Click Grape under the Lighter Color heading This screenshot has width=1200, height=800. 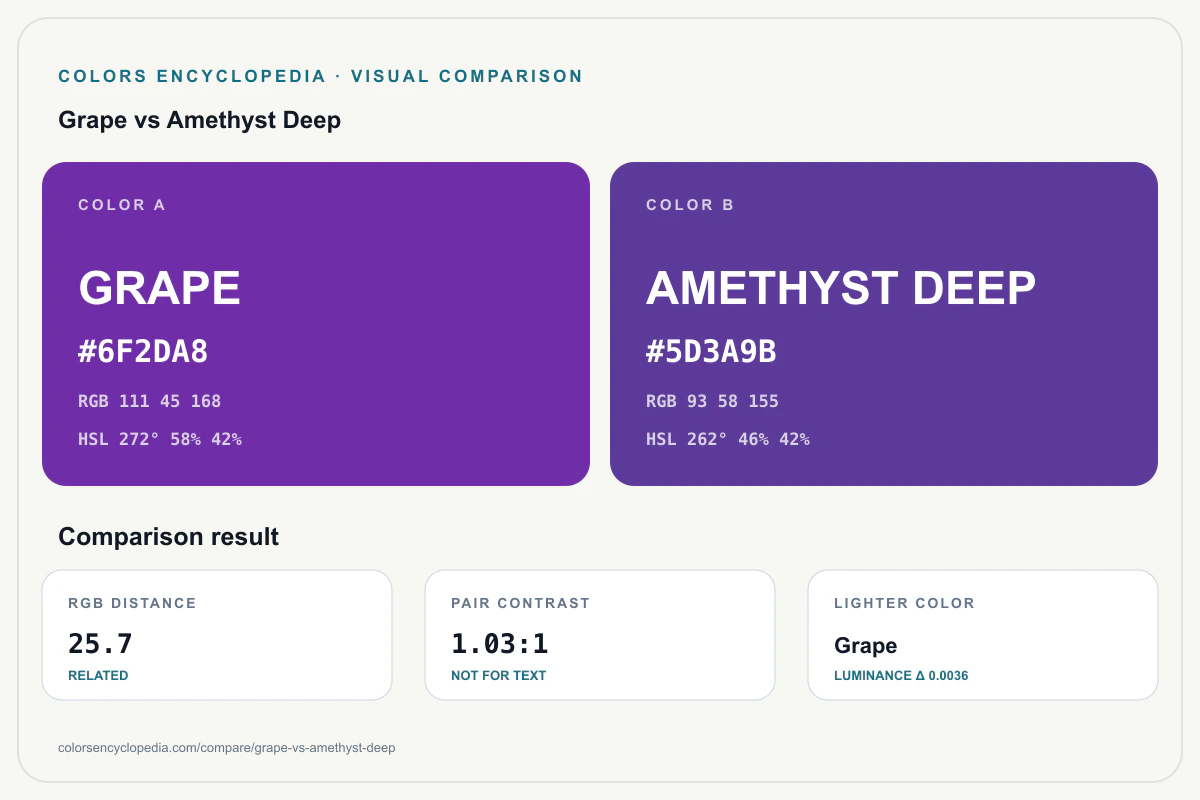(866, 646)
